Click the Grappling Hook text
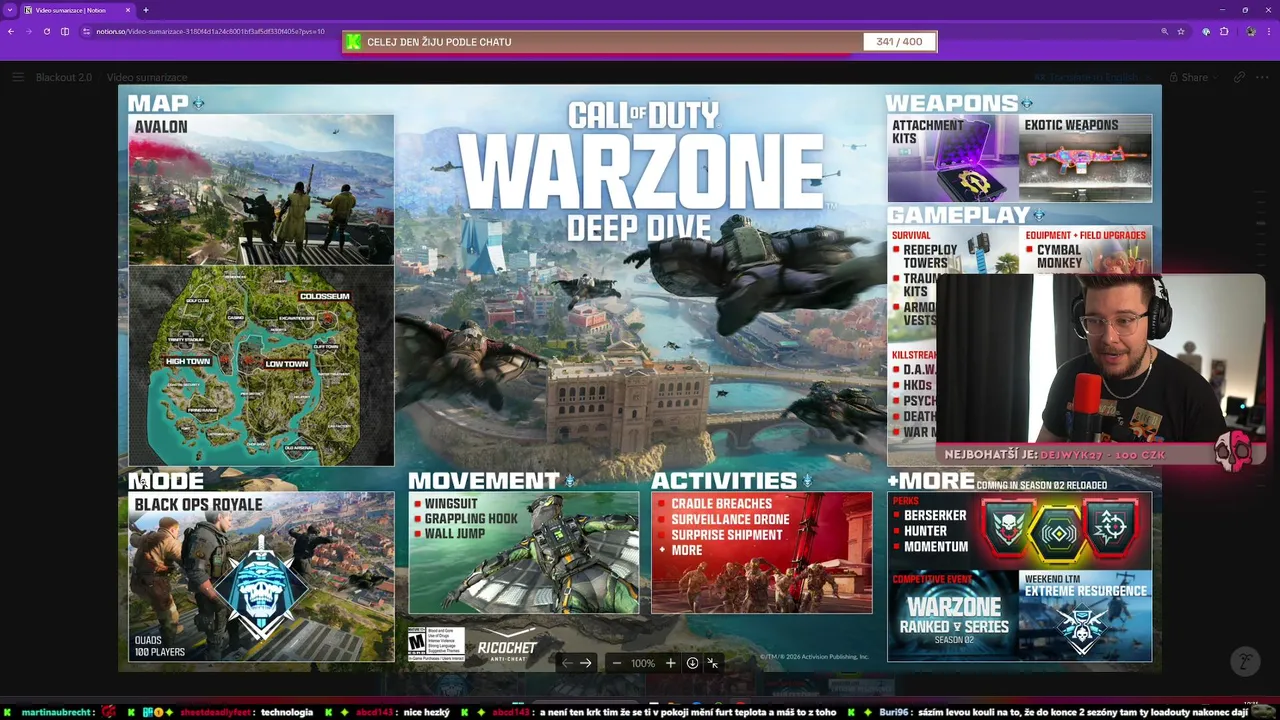The width and height of the screenshot is (1280, 720). coord(471,519)
